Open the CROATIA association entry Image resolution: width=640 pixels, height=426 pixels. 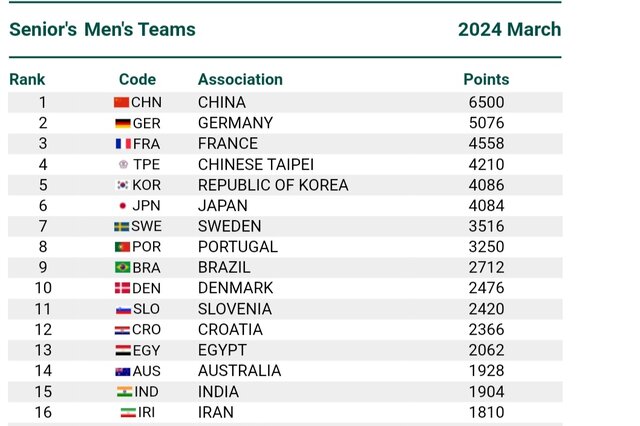[231, 330]
